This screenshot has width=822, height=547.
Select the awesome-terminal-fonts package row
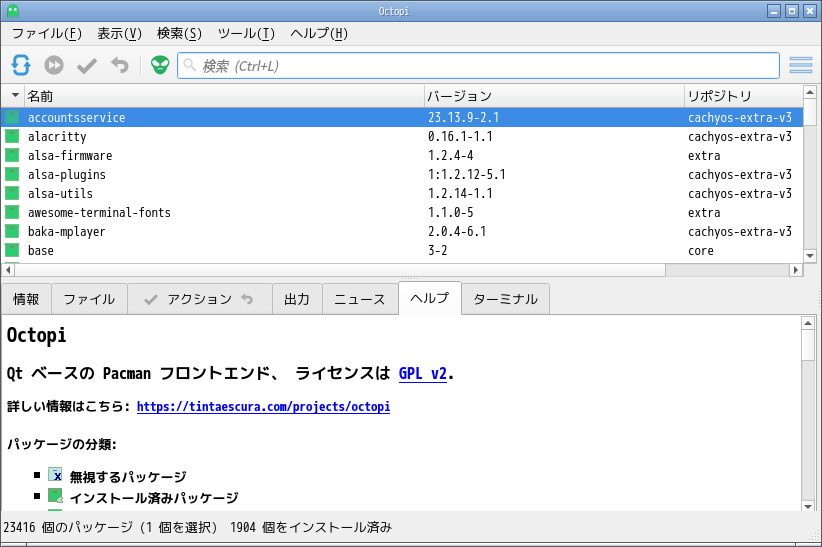(402, 212)
